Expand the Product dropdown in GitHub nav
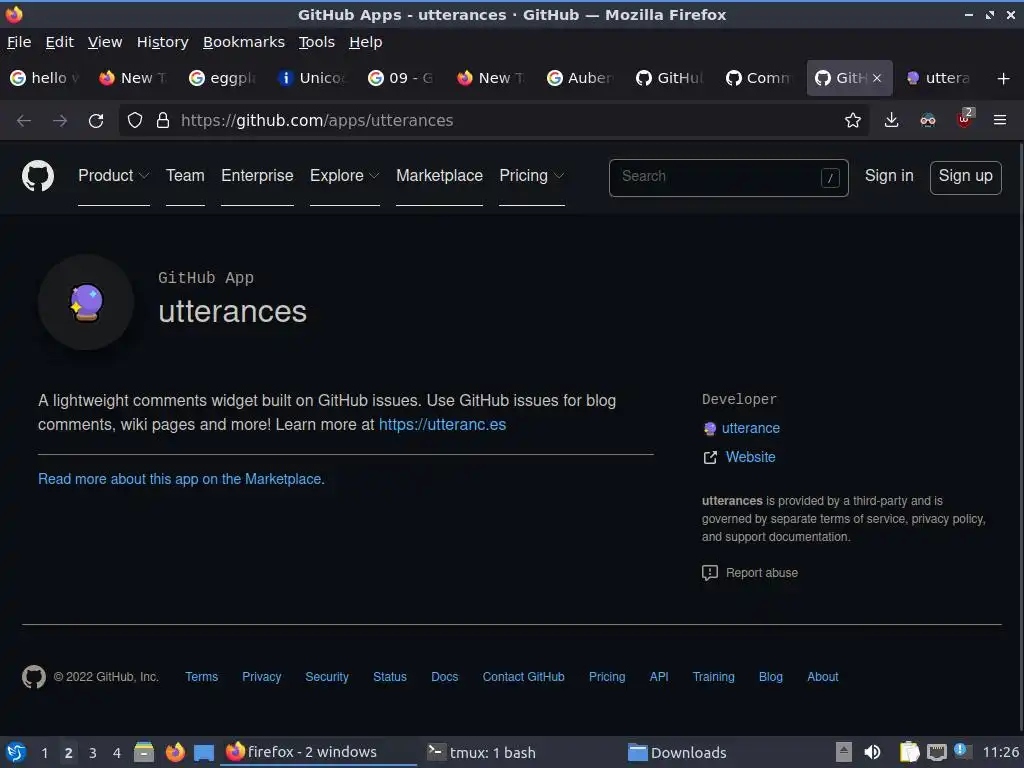This screenshot has height=768, width=1024. click(x=114, y=176)
